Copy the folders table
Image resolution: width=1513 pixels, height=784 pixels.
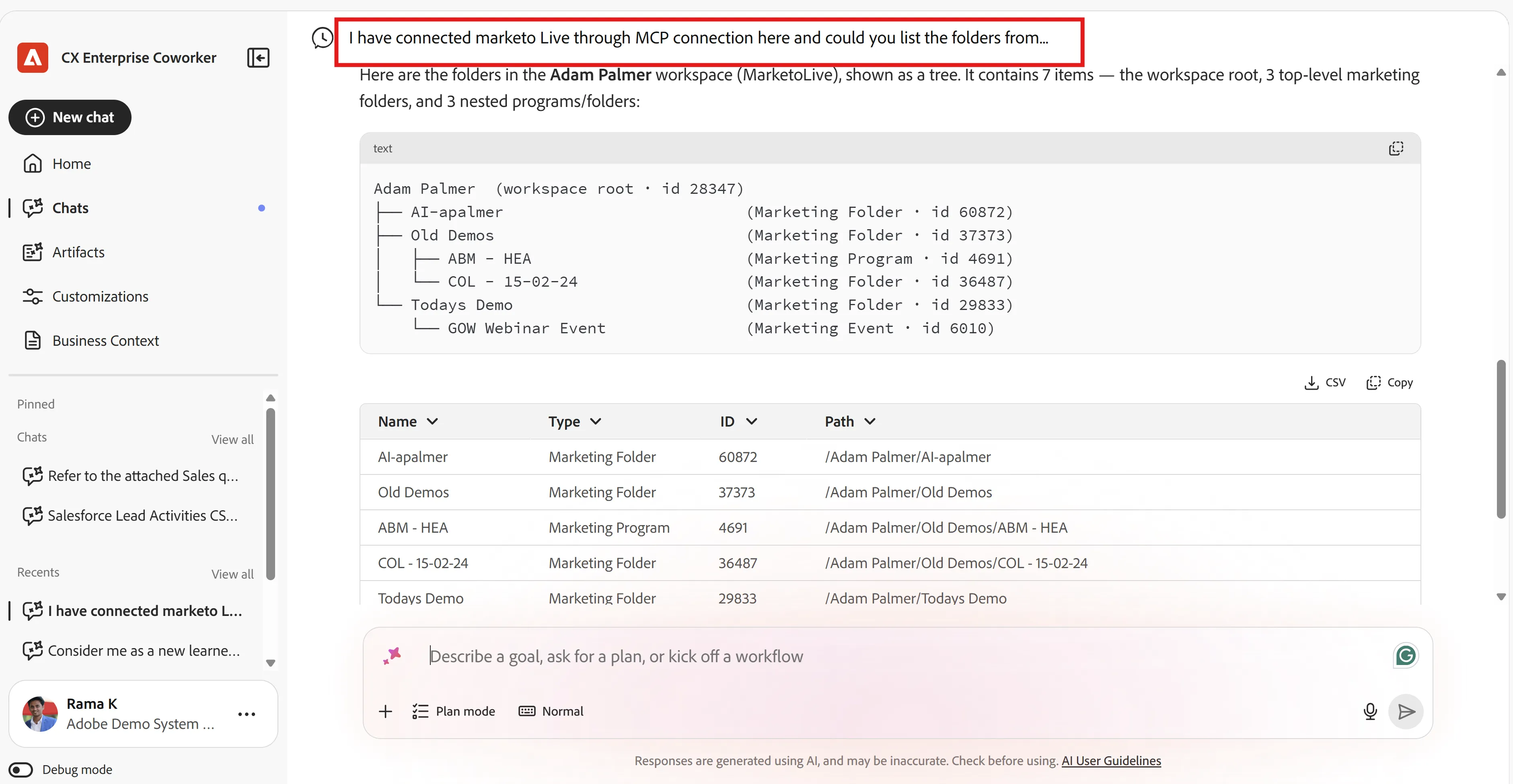[x=1390, y=382]
